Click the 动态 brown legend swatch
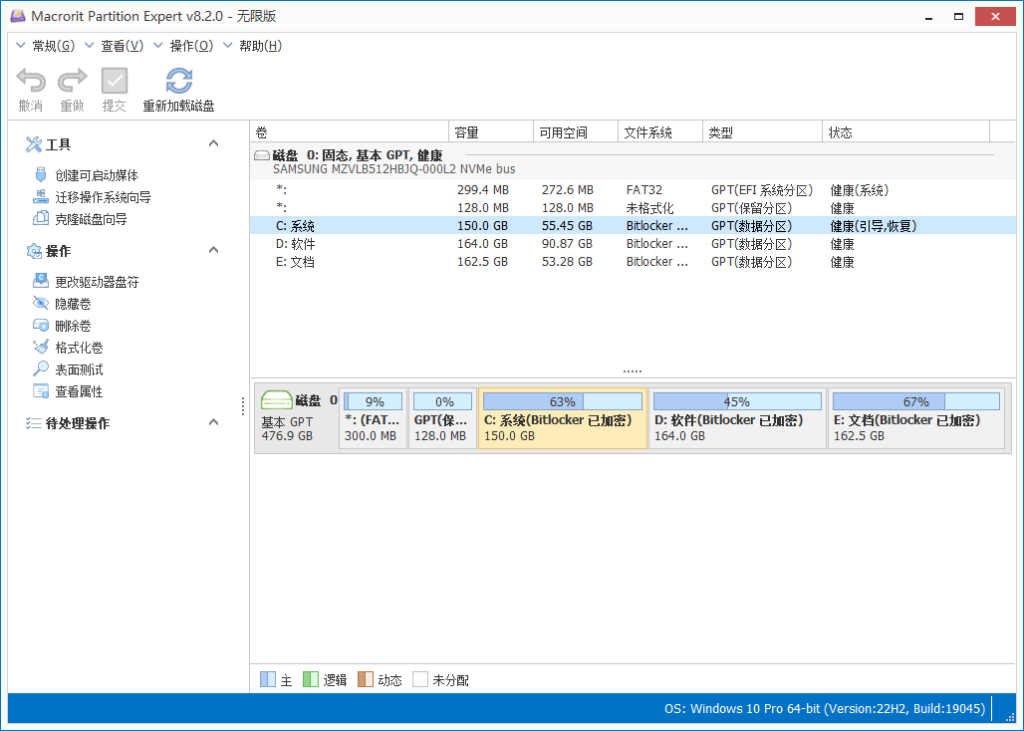The width and height of the screenshot is (1024, 731). [x=366, y=679]
